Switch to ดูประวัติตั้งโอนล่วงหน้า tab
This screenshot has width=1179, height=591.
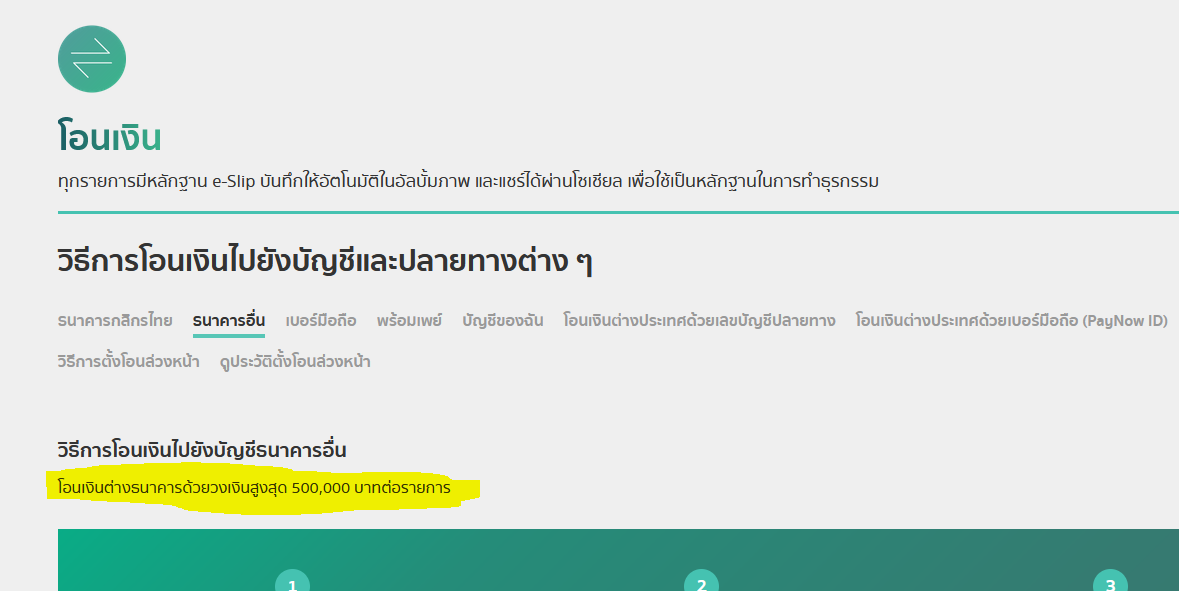click(295, 362)
